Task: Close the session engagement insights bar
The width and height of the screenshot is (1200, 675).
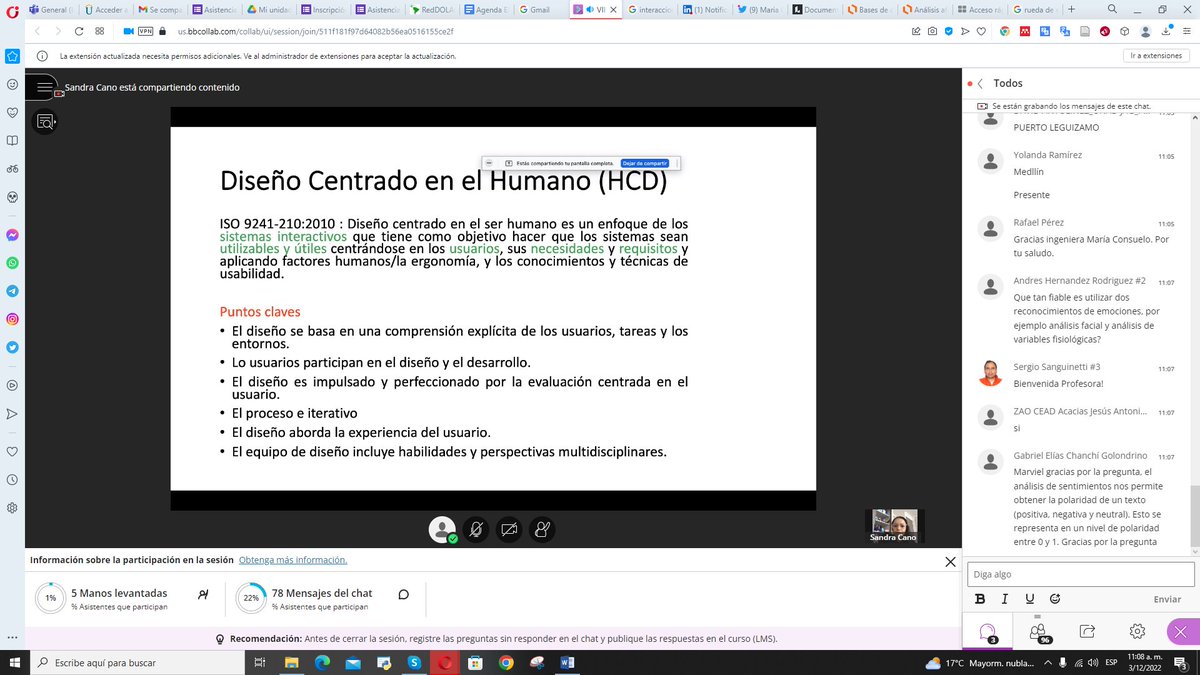Action: coord(950,562)
